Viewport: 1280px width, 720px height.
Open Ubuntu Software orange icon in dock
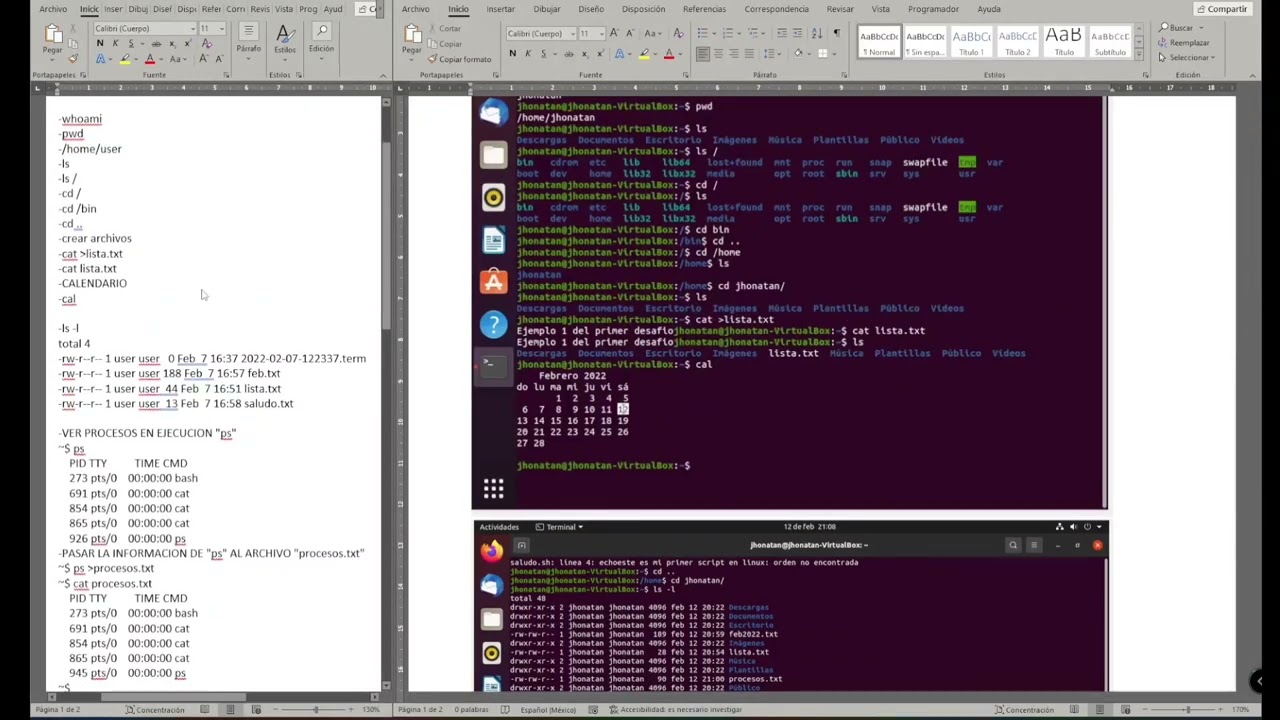coord(493,282)
